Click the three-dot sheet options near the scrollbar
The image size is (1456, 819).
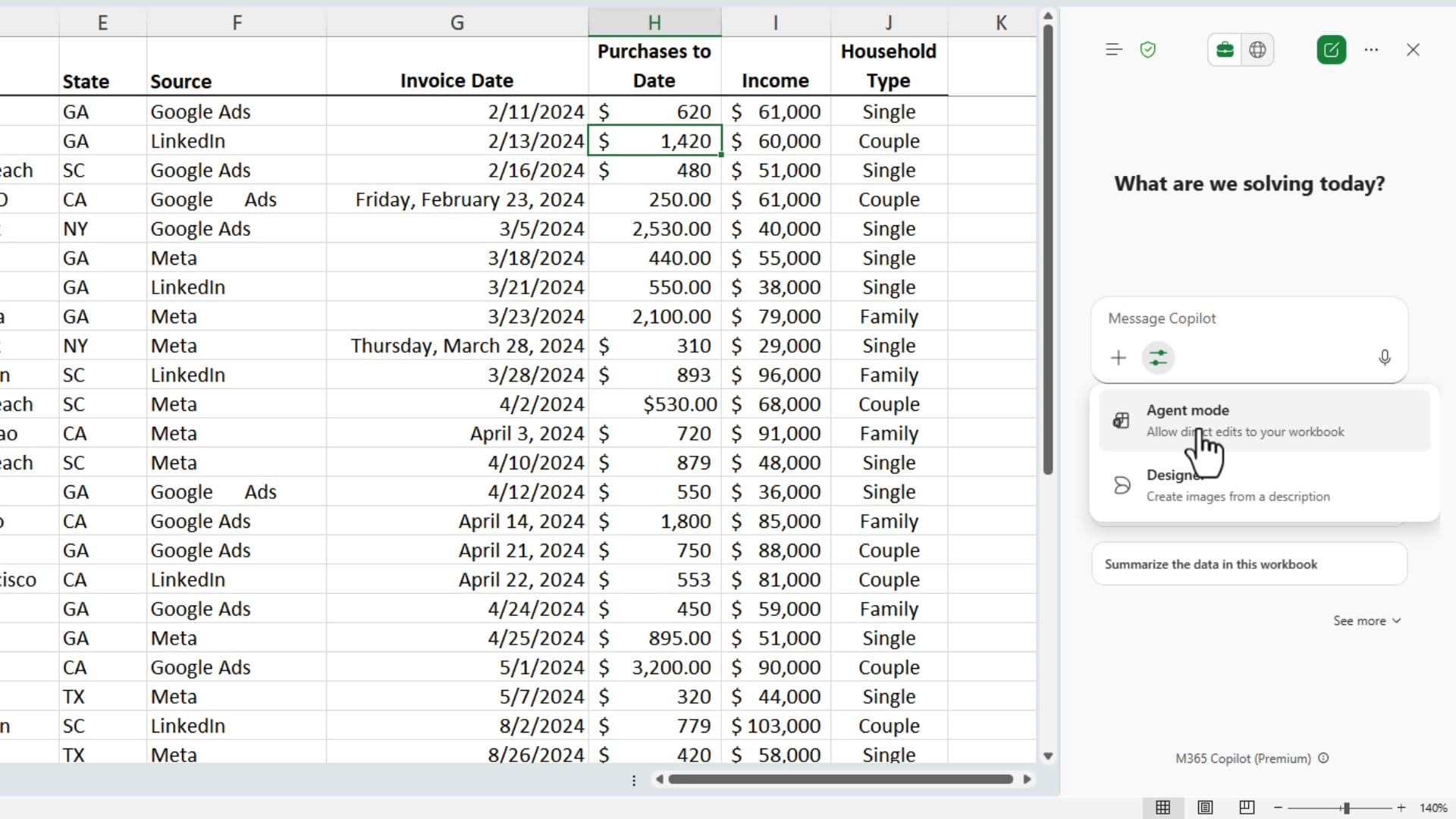pyautogui.click(x=634, y=780)
